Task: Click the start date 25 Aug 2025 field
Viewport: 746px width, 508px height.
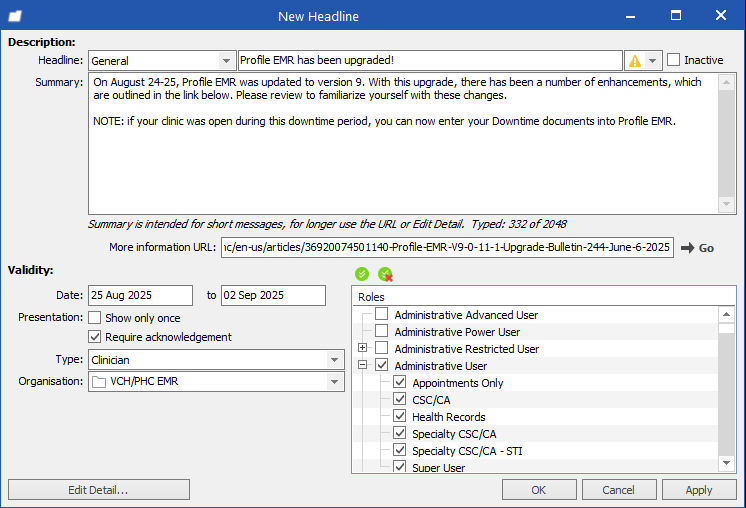Action: pos(140,295)
